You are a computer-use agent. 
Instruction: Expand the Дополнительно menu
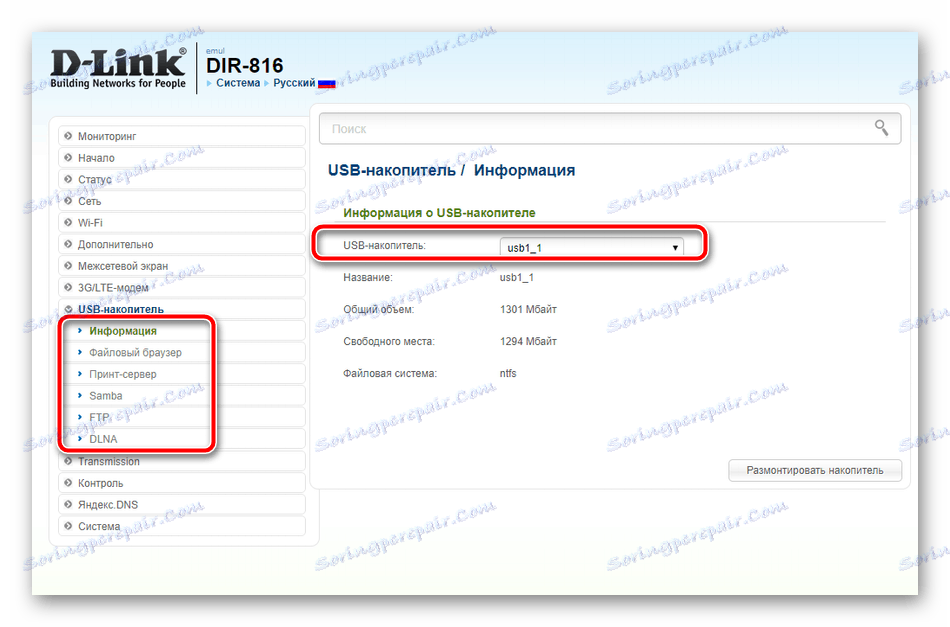(x=182, y=244)
